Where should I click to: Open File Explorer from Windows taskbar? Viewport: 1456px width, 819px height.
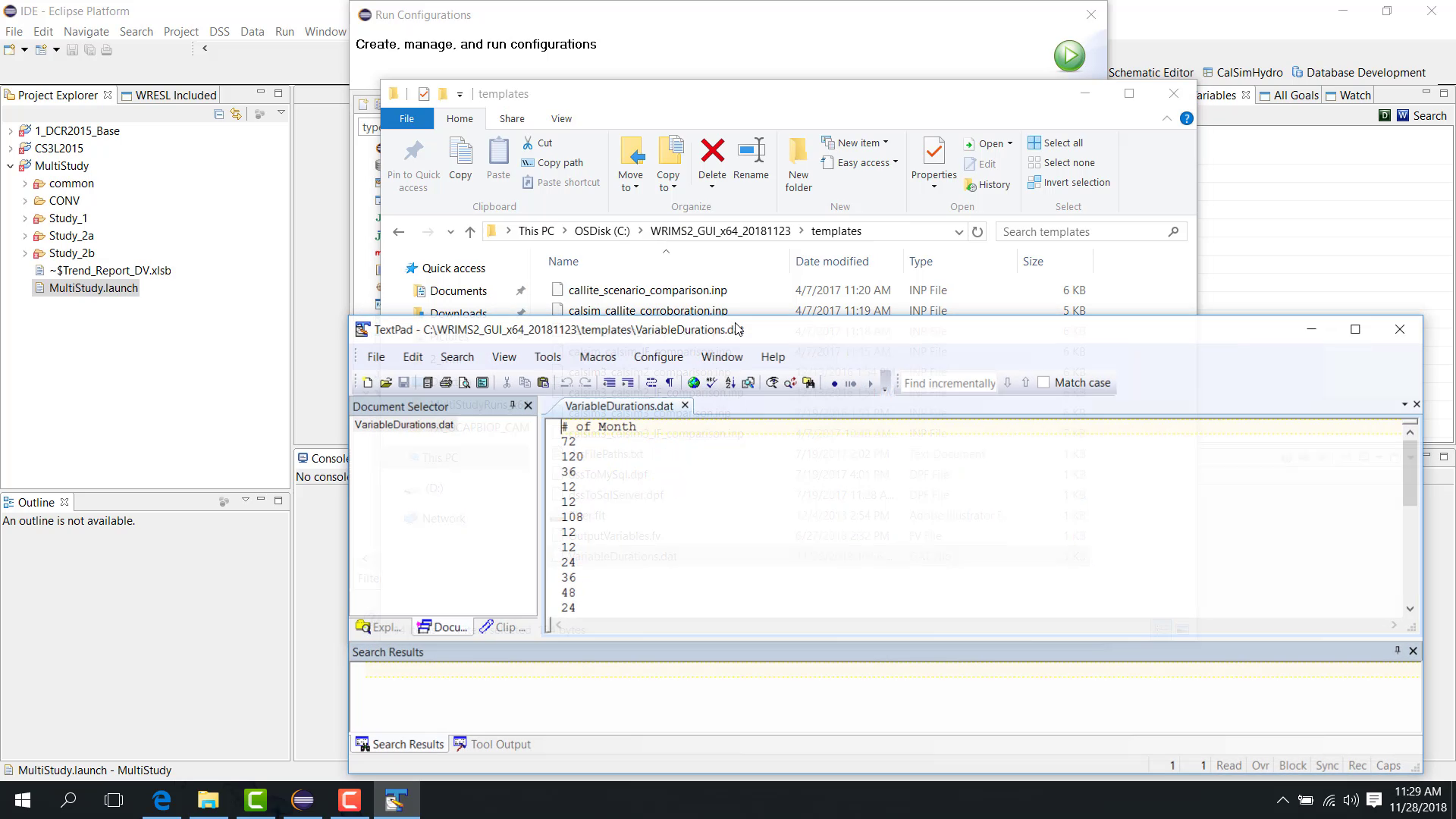coord(209,800)
